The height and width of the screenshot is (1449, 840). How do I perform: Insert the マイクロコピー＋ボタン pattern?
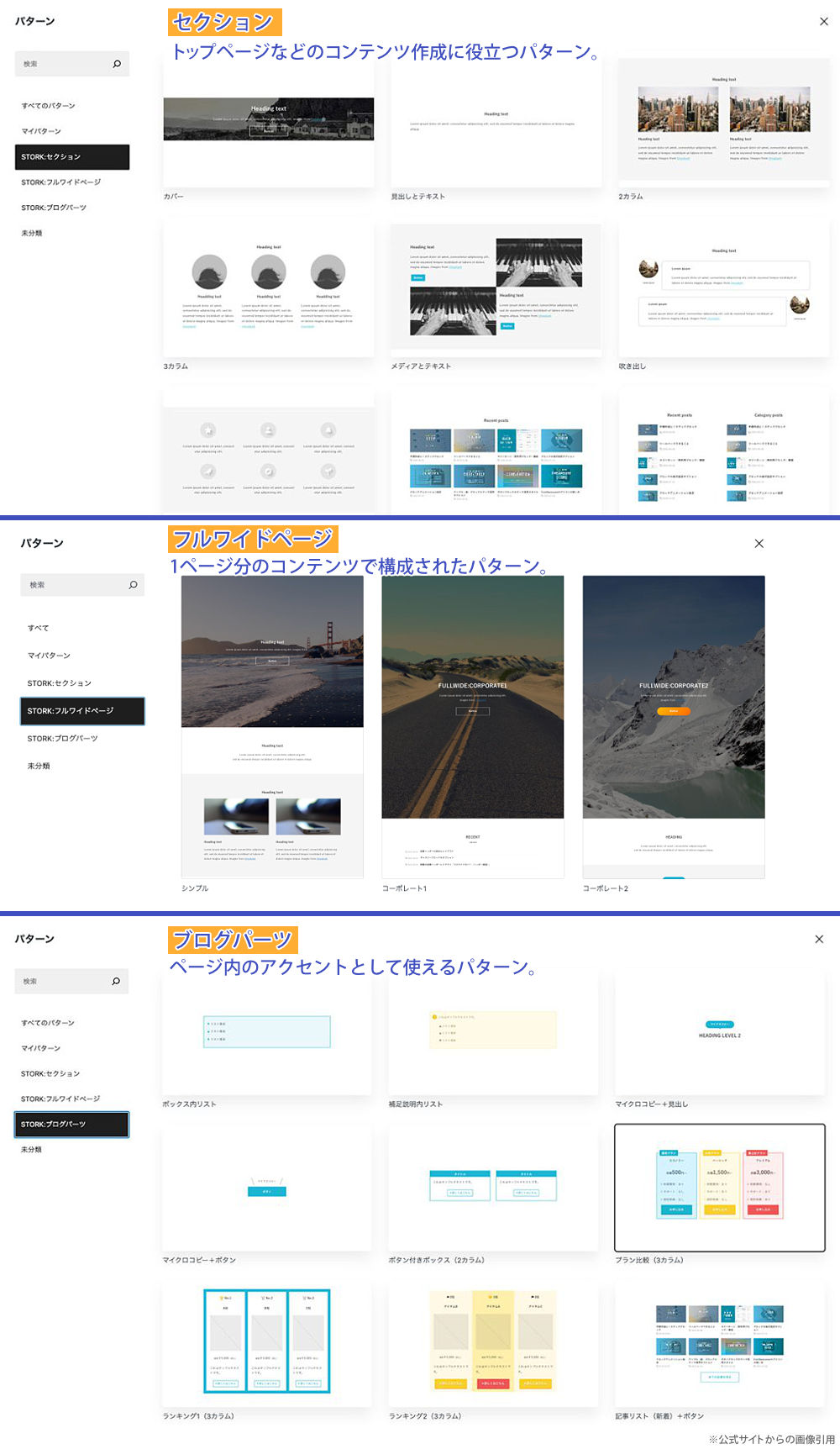pyautogui.click(x=267, y=1188)
